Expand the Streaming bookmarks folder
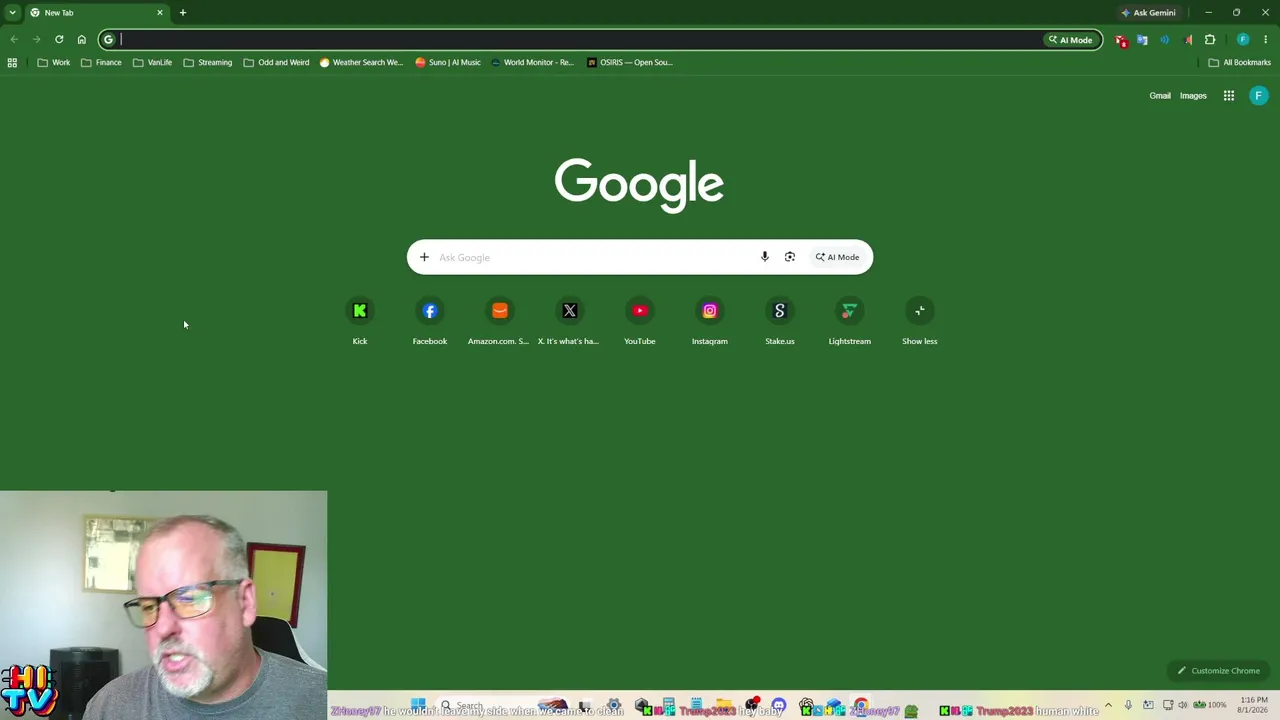 pyautogui.click(x=208, y=62)
